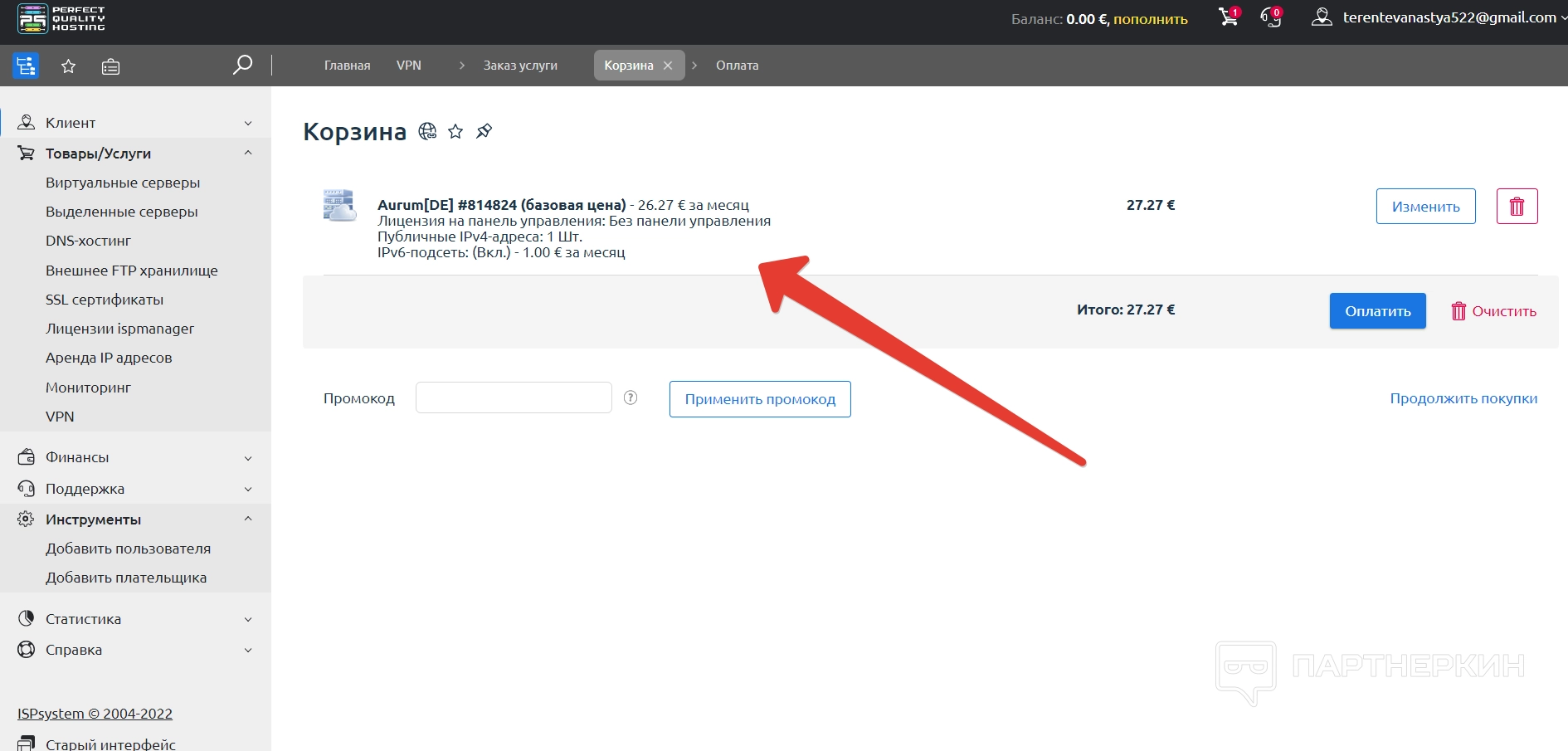Open Добавить плательщика in sidebar
1568x751 pixels.
[x=126, y=578]
